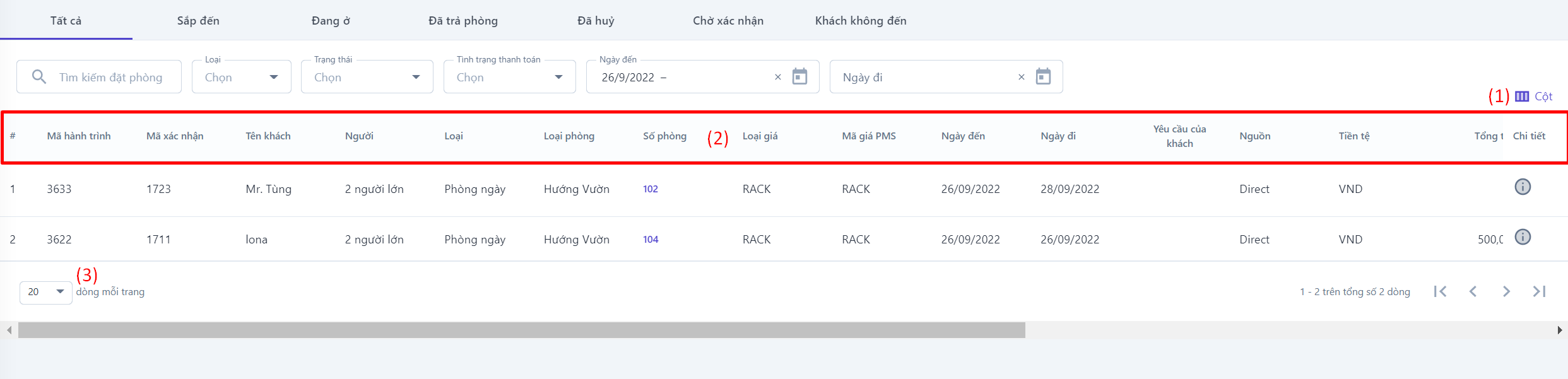Open the departure date calendar picker
1568x379 pixels.
pos(1043,77)
